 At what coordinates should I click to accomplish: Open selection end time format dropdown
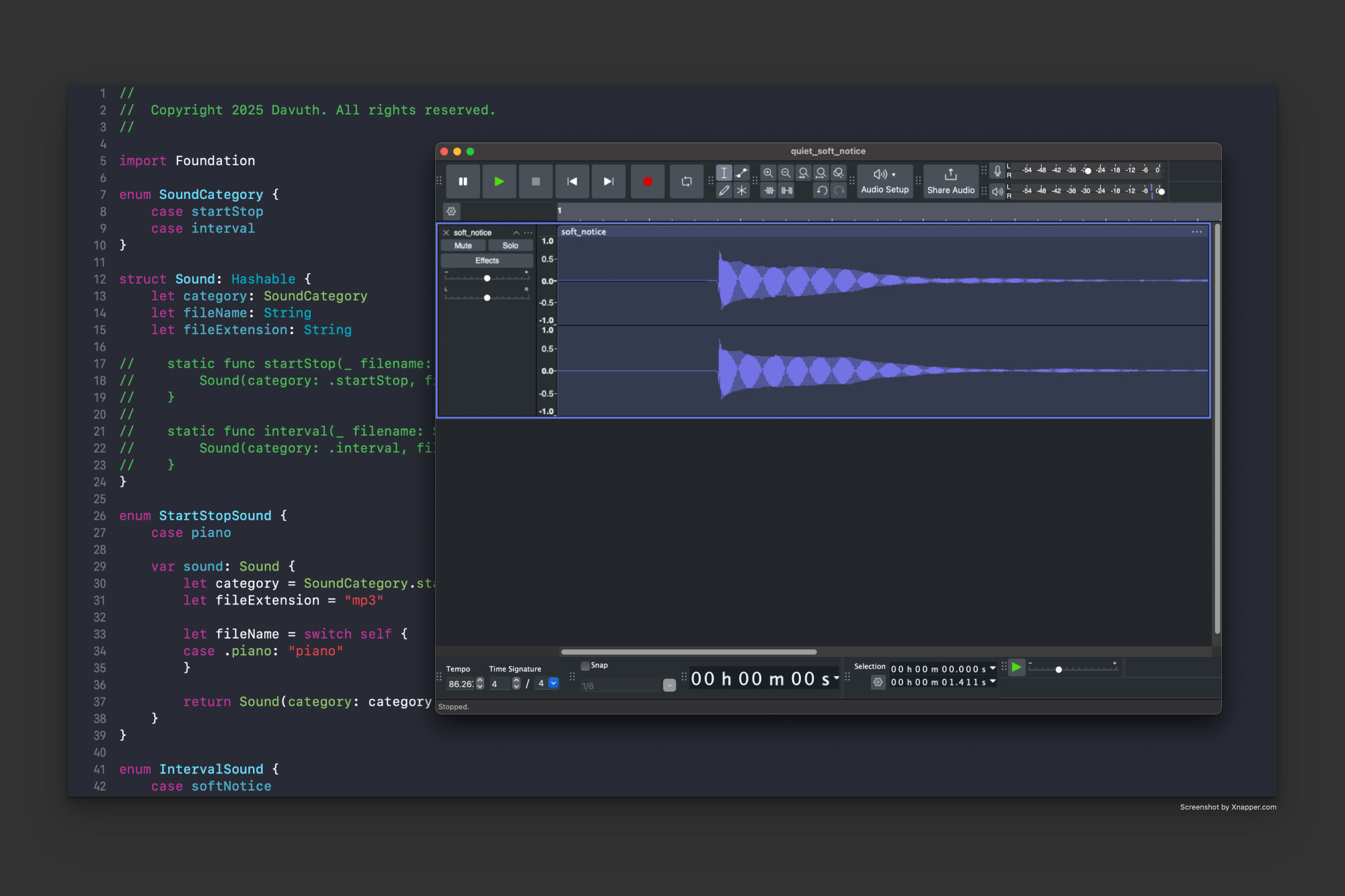[993, 682]
